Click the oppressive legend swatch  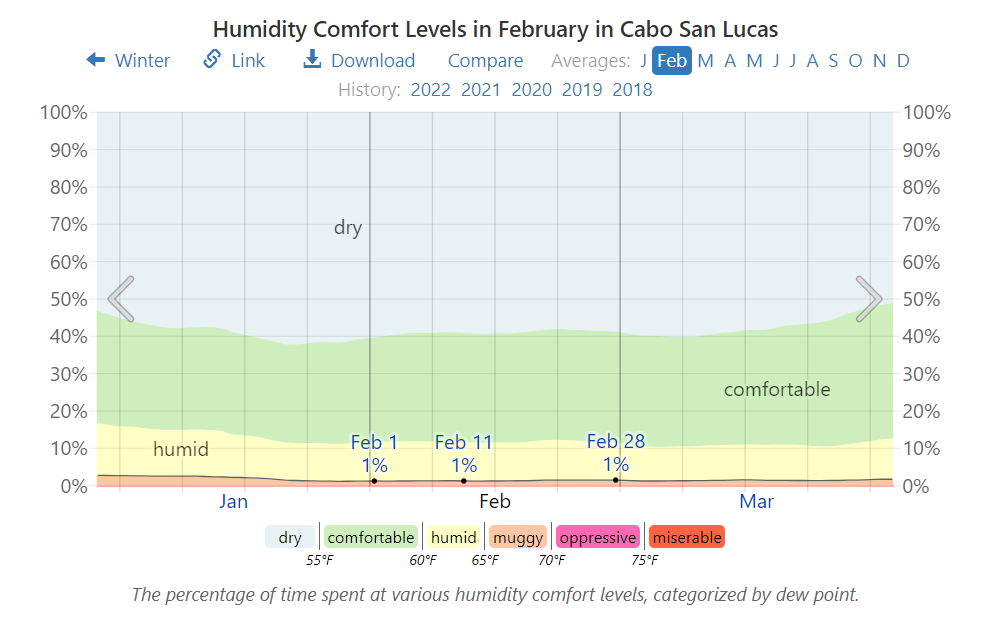pyautogui.click(x=597, y=537)
